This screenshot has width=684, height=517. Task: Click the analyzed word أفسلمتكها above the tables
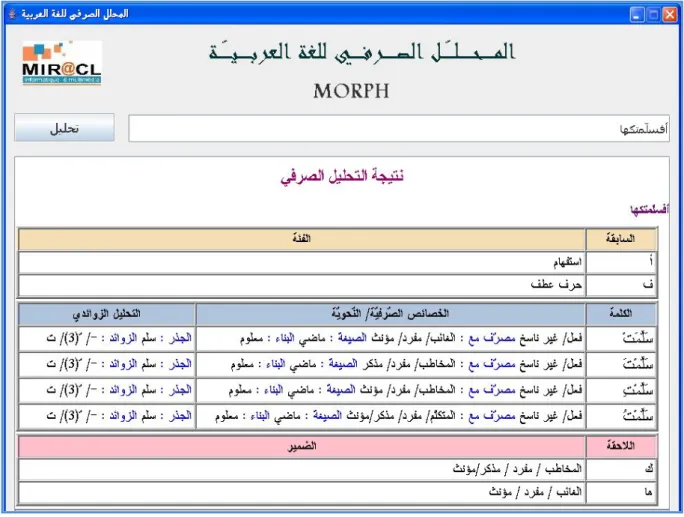click(x=649, y=209)
